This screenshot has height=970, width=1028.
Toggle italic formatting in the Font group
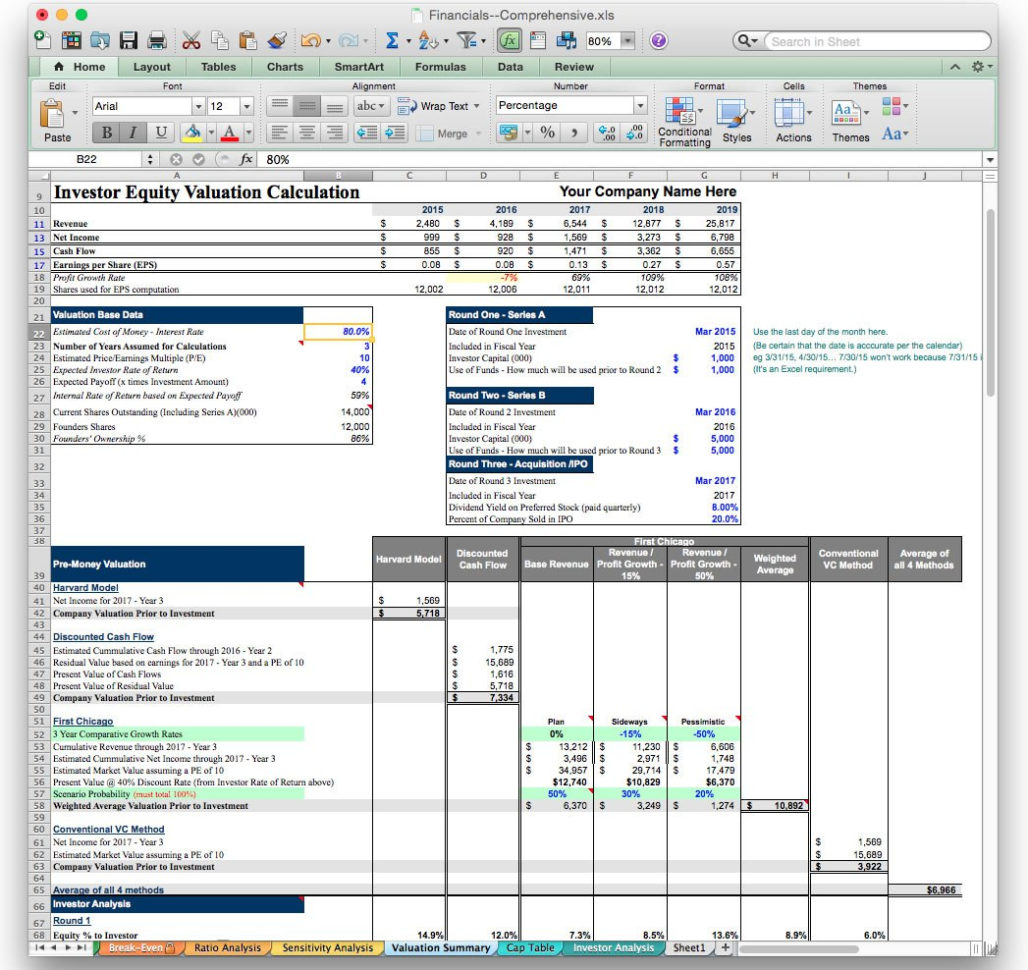(131, 131)
